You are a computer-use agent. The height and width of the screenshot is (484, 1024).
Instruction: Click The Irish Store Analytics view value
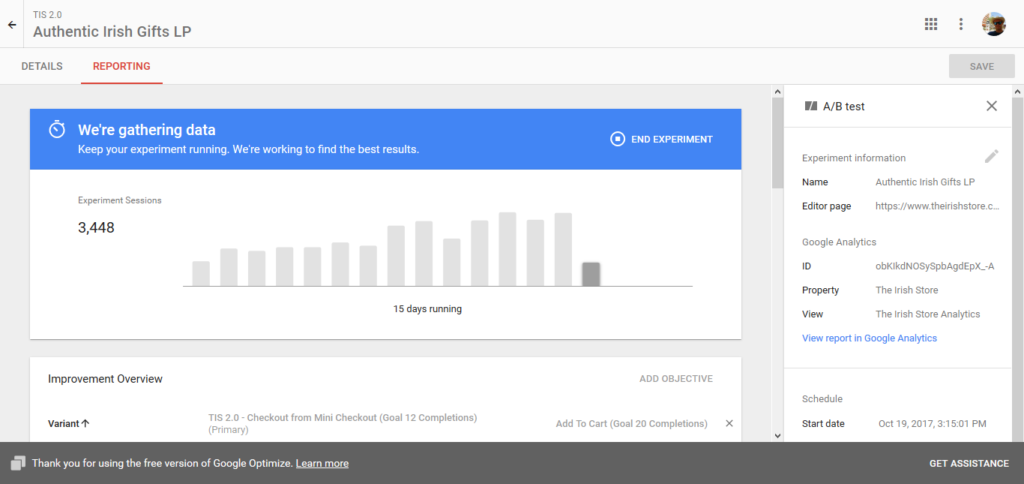(x=928, y=314)
